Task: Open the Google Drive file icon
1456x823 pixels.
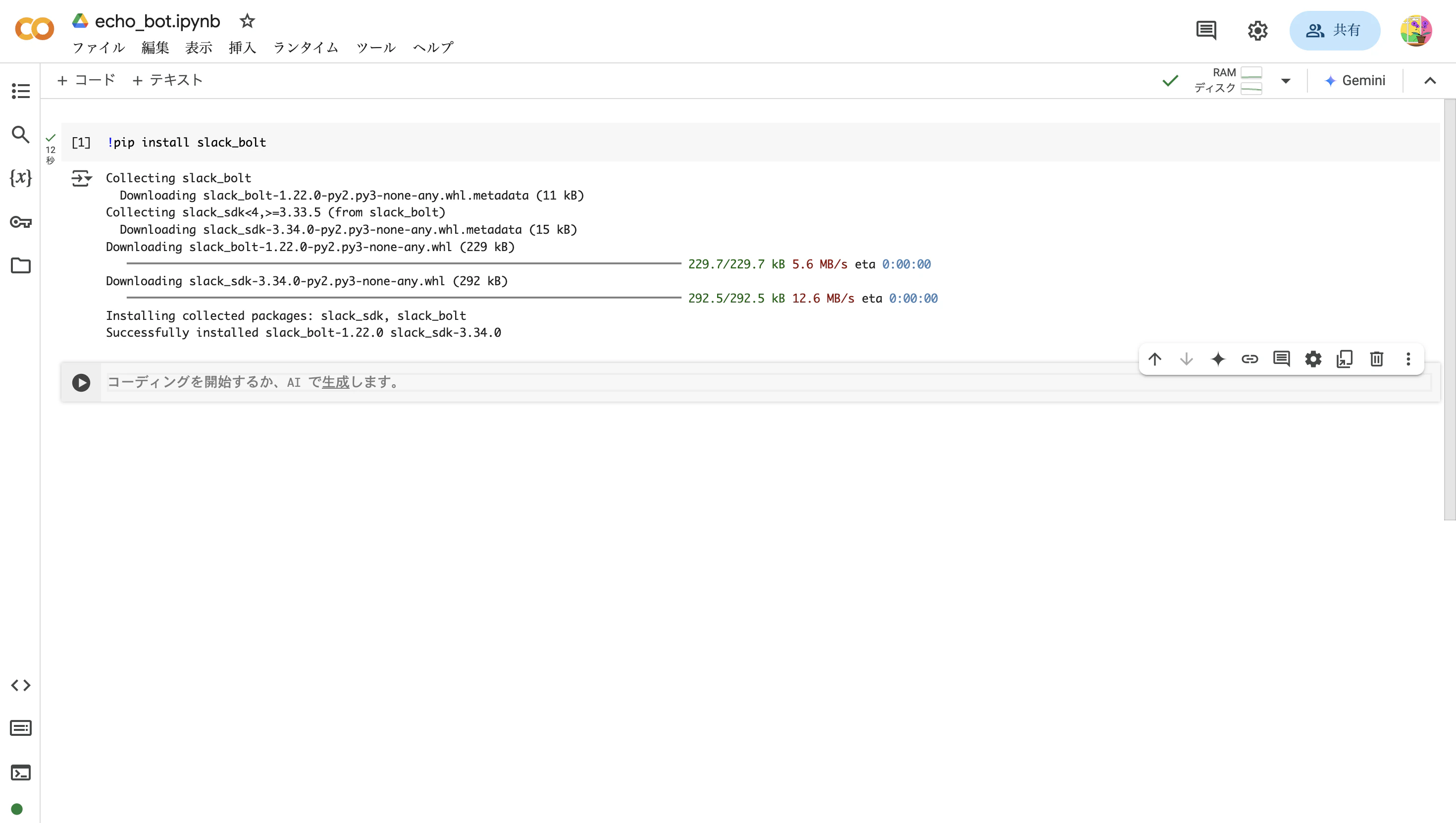Action: [80, 21]
